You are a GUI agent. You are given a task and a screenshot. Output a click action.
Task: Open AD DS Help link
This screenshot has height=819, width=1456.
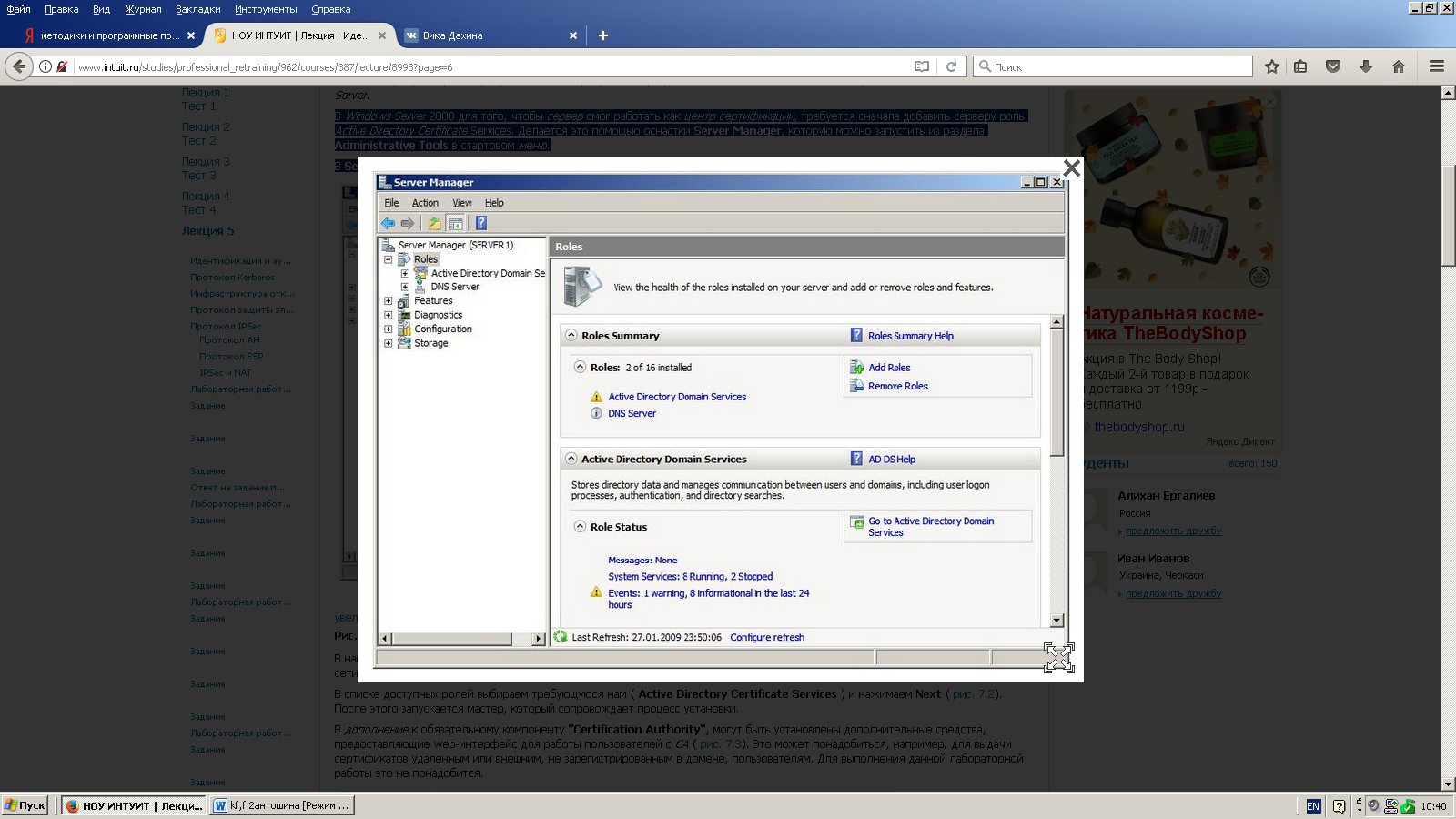click(x=892, y=460)
